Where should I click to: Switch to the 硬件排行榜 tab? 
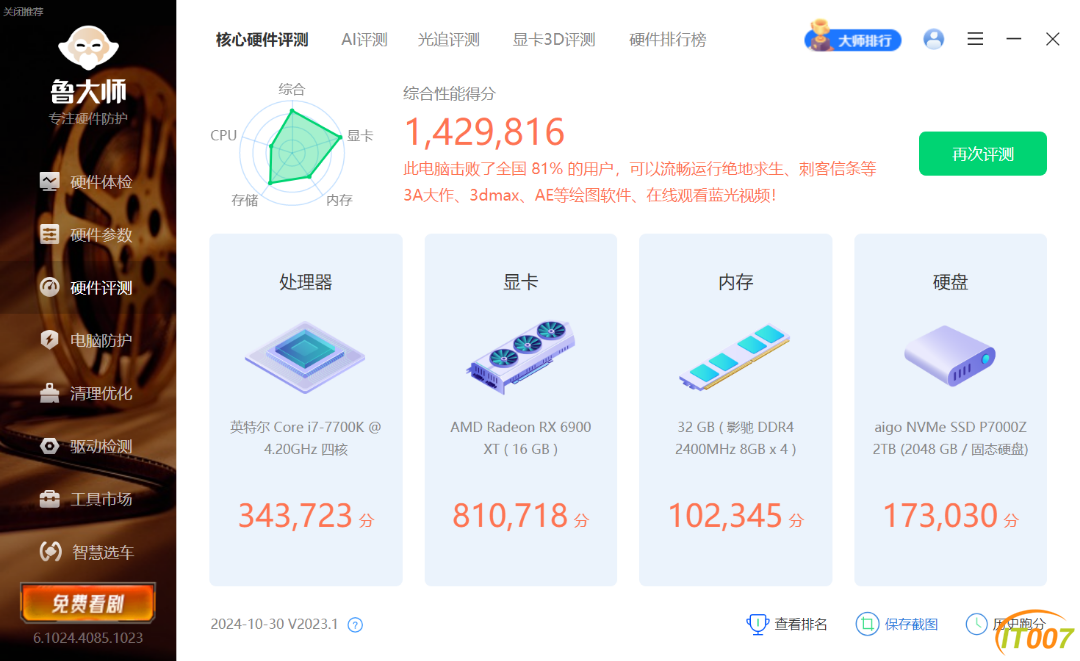pos(667,40)
